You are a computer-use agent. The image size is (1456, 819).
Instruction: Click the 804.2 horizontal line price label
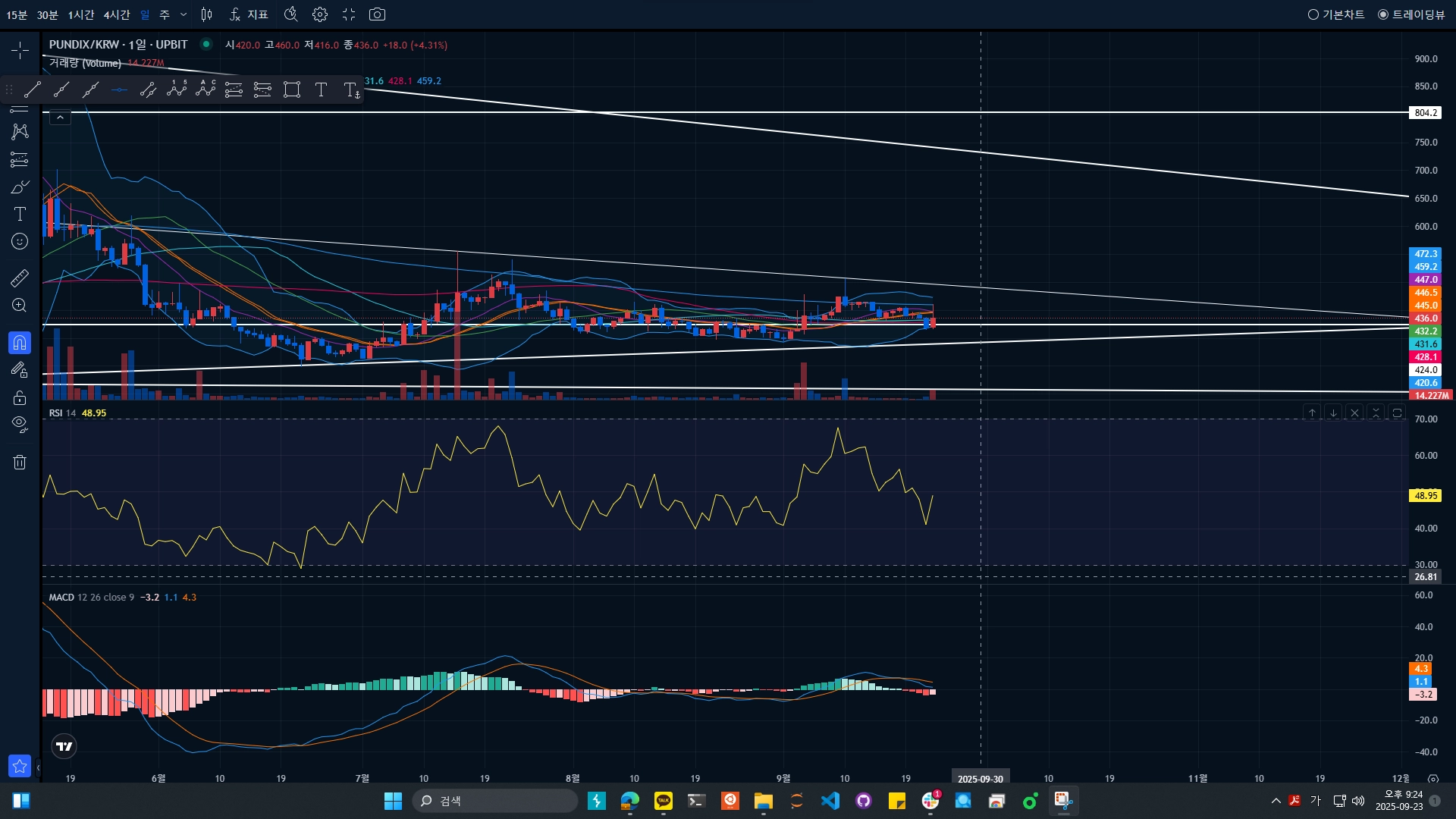pyautogui.click(x=1425, y=113)
